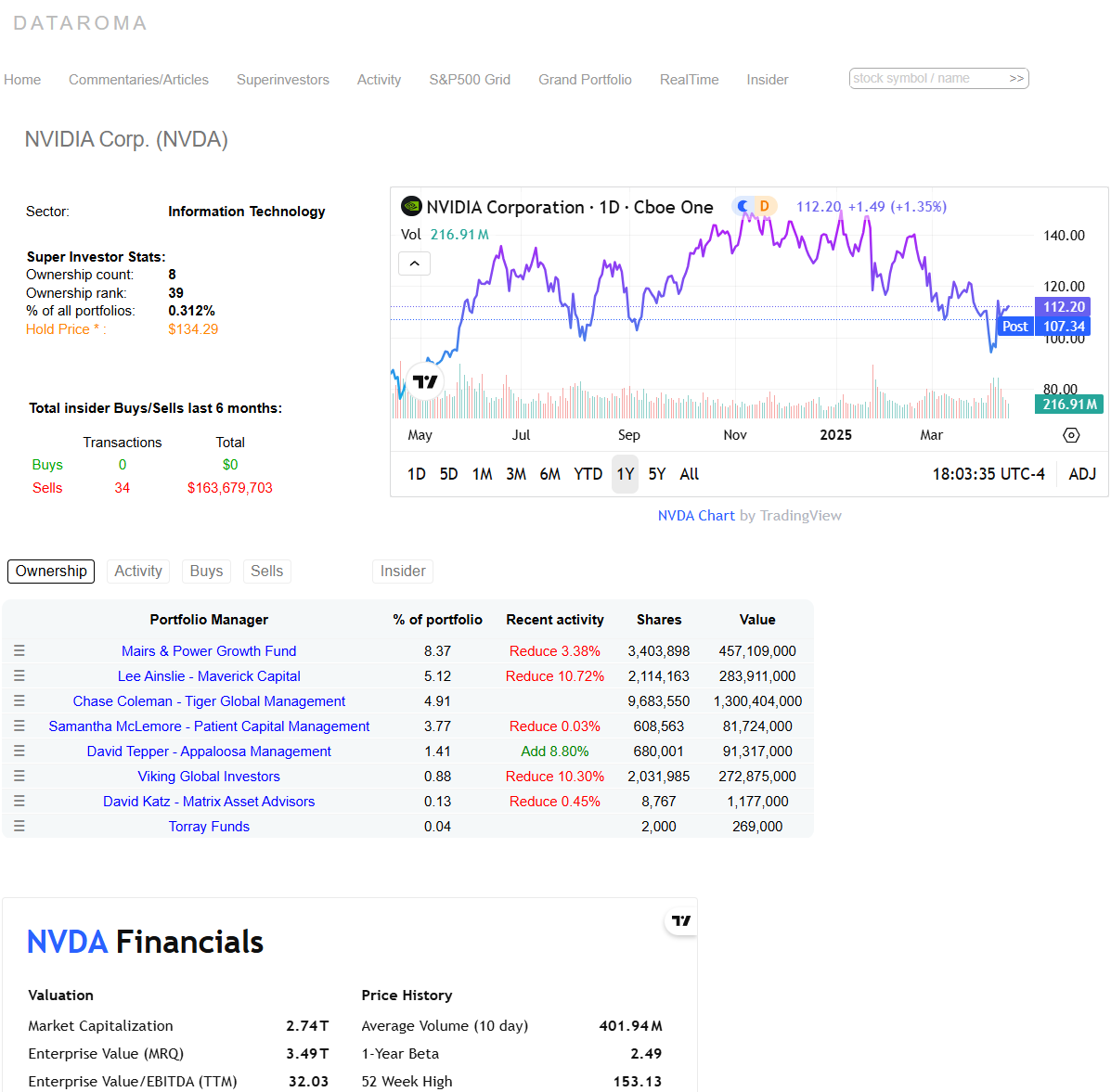Open S&P500 Grid nav item
The width and height of the screenshot is (1111, 1092).
pyautogui.click(x=470, y=79)
